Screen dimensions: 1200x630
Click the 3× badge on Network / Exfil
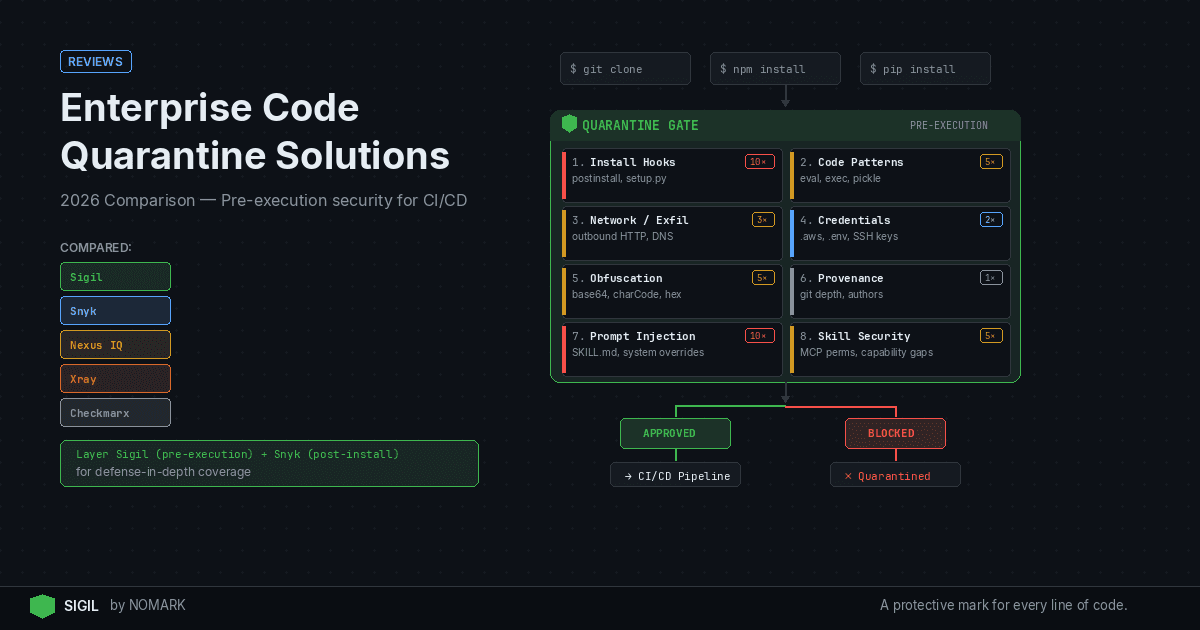[x=763, y=219]
